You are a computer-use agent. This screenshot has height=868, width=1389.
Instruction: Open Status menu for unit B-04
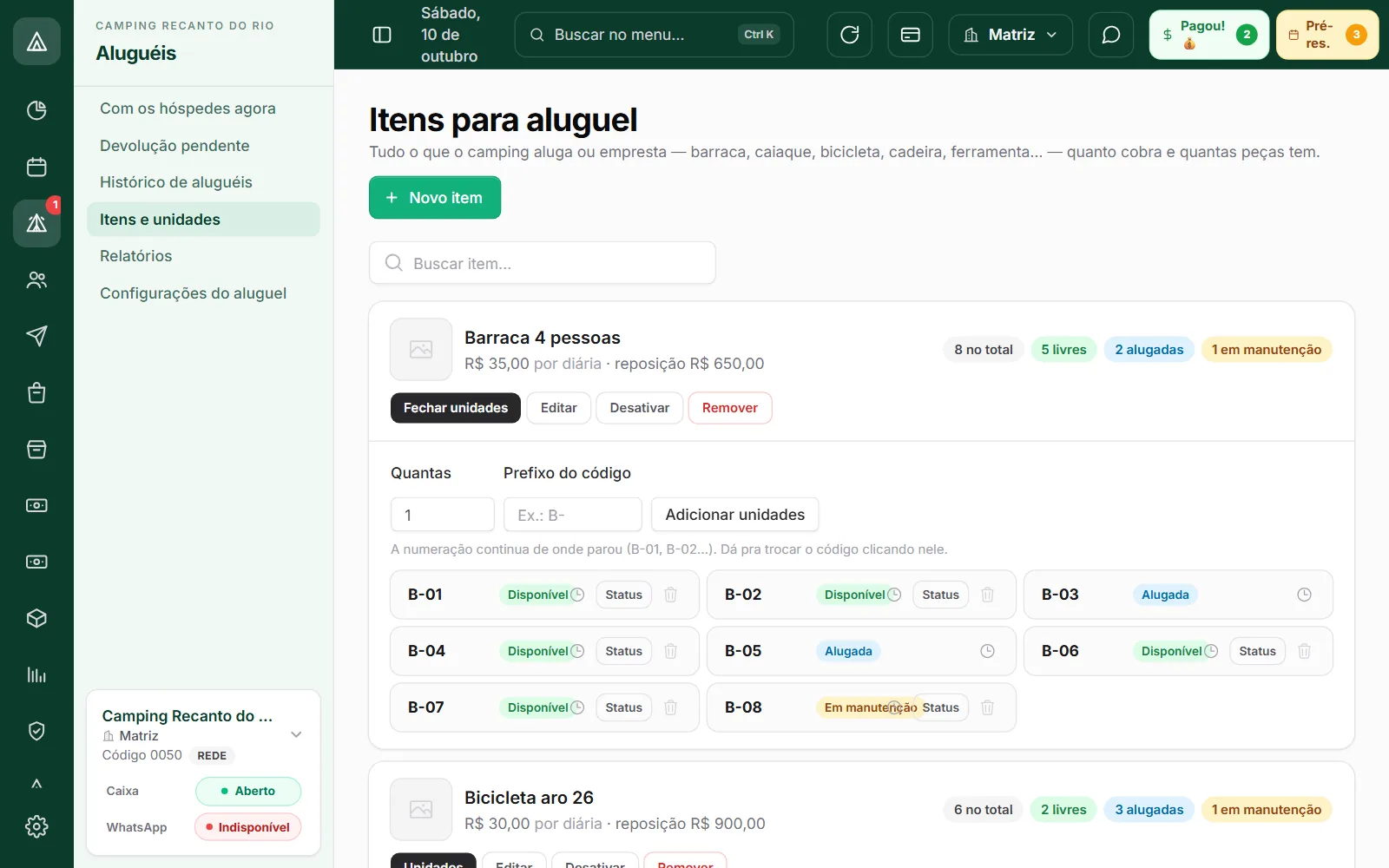pyautogui.click(x=623, y=651)
